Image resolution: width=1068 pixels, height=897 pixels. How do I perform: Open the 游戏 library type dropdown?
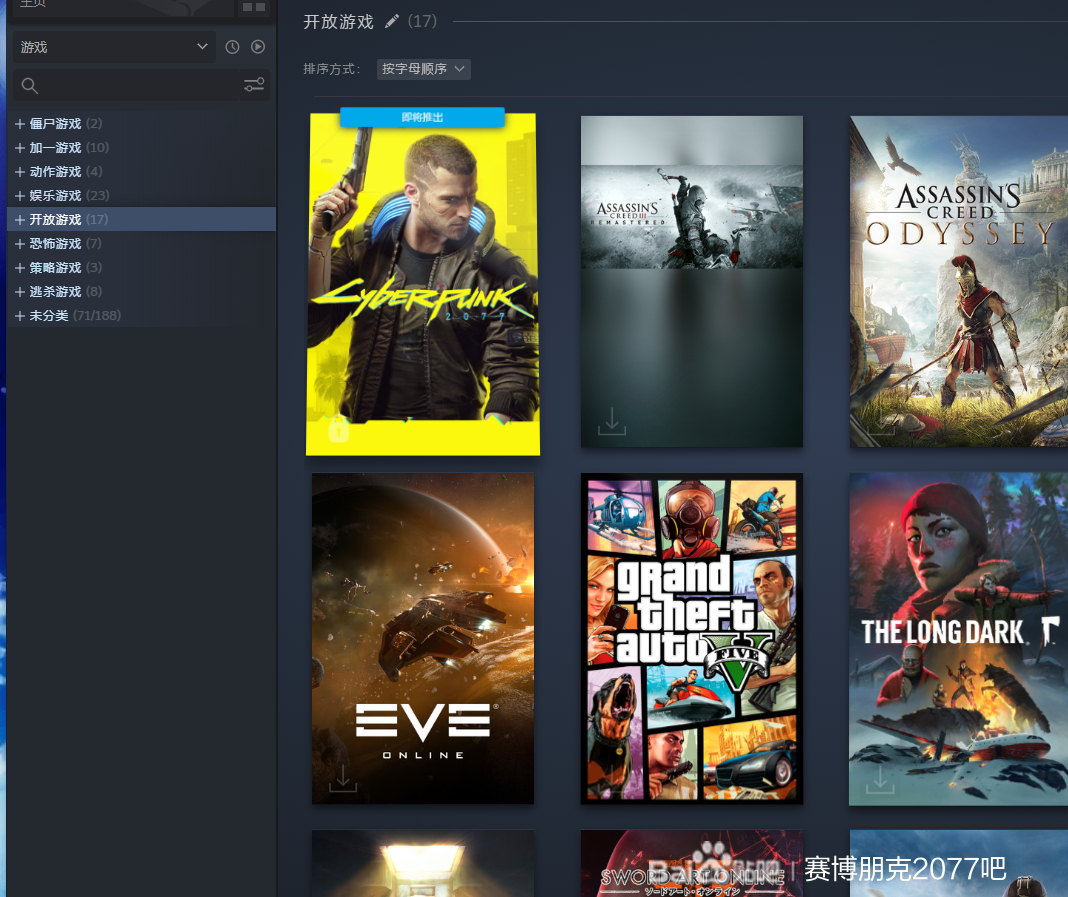114,47
